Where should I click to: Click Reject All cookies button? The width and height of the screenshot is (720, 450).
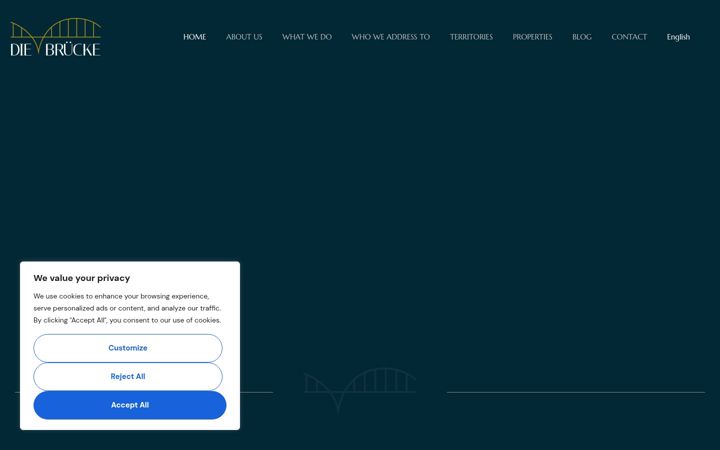pos(128,377)
